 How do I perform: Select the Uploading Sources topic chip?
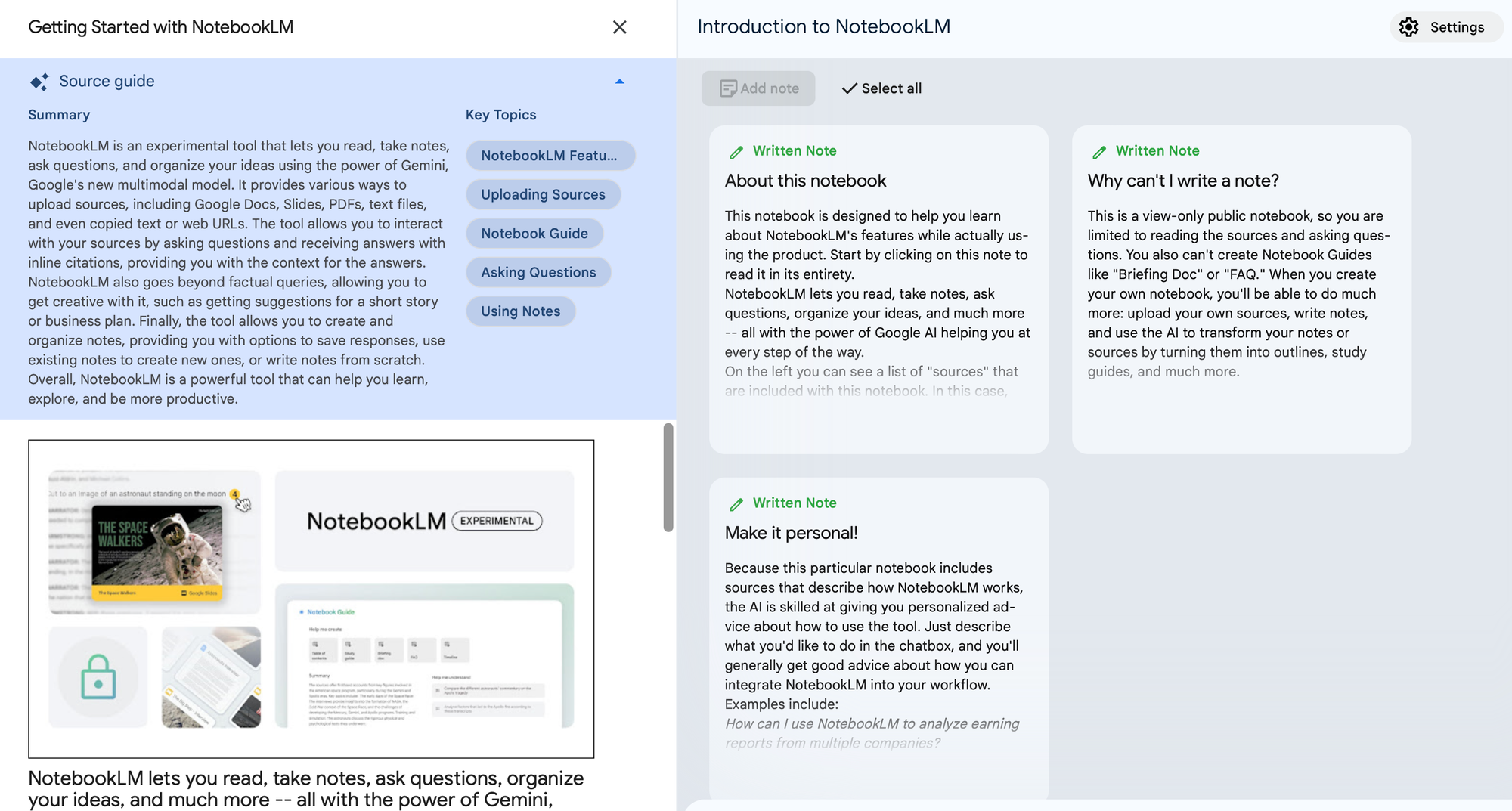pyautogui.click(x=543, y=194)
